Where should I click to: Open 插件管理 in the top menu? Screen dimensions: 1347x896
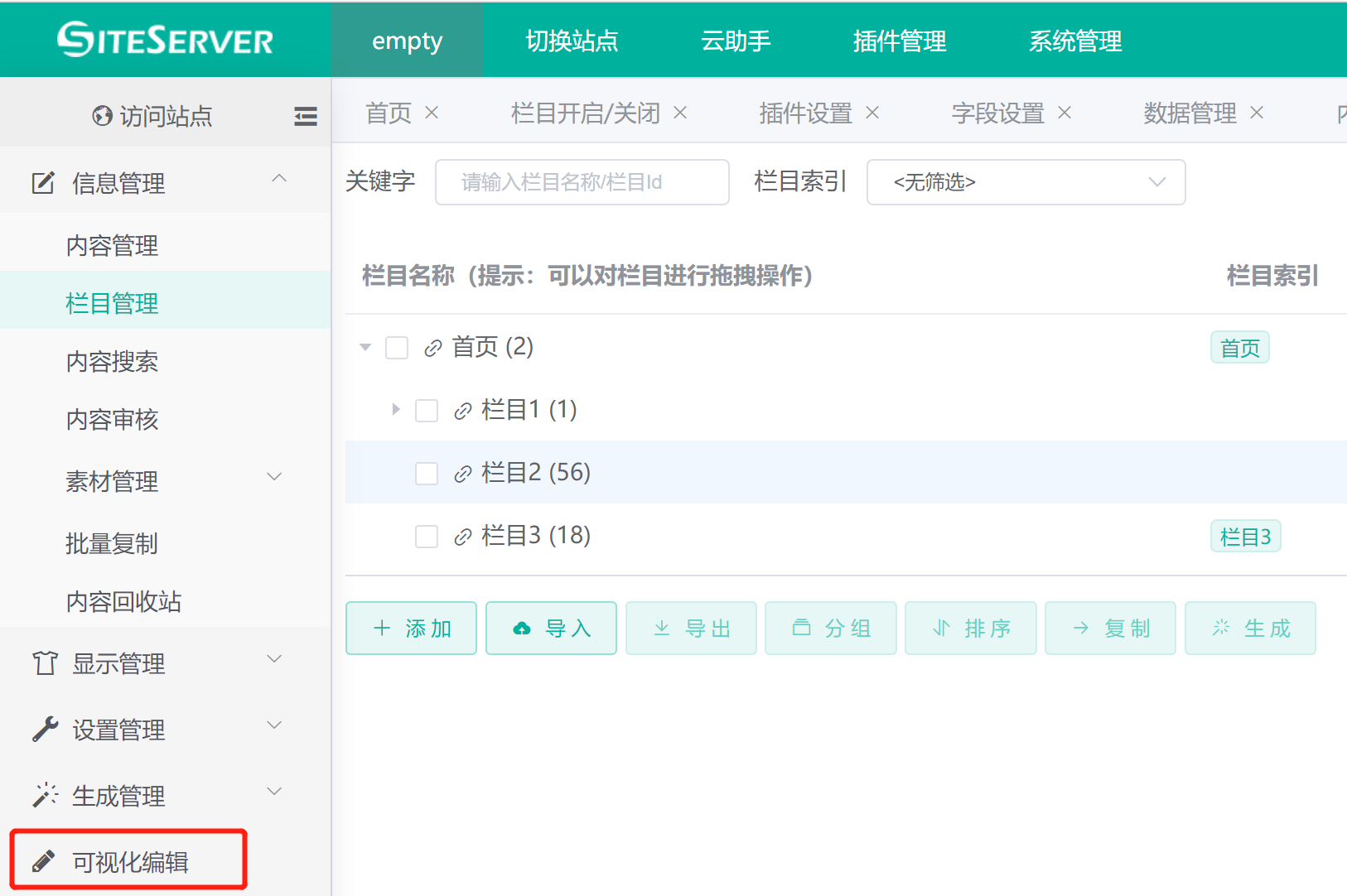900,41
